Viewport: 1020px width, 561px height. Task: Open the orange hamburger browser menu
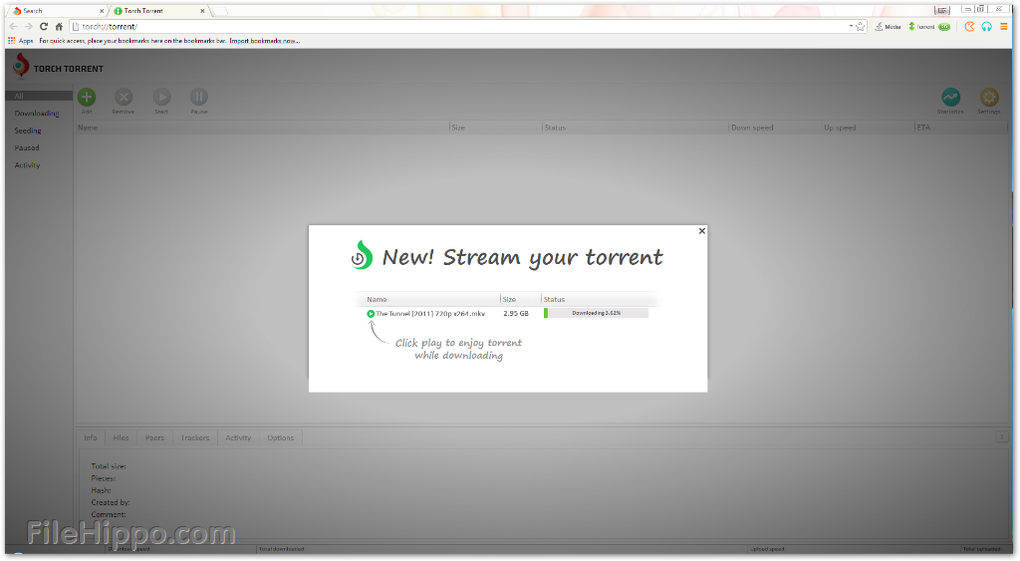coord(1004,27)
